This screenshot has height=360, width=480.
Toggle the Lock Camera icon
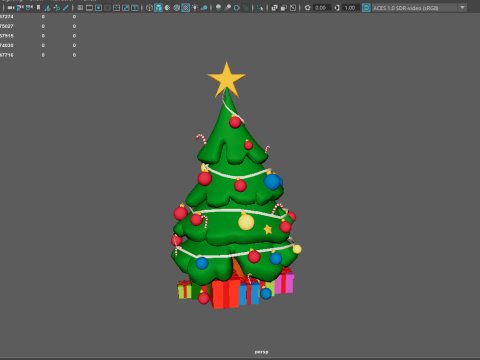[20, 8]
